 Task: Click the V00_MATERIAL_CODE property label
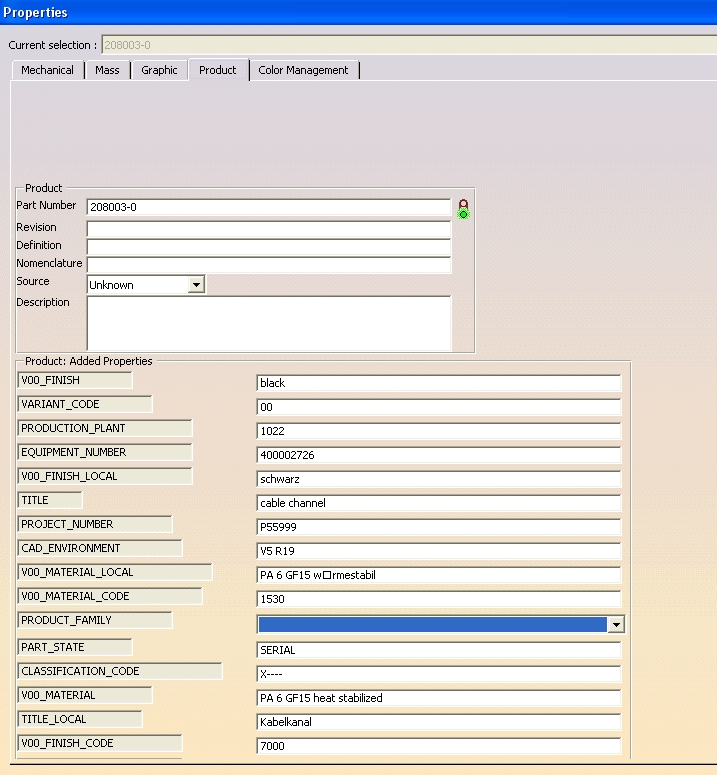(x=110, y=596)
